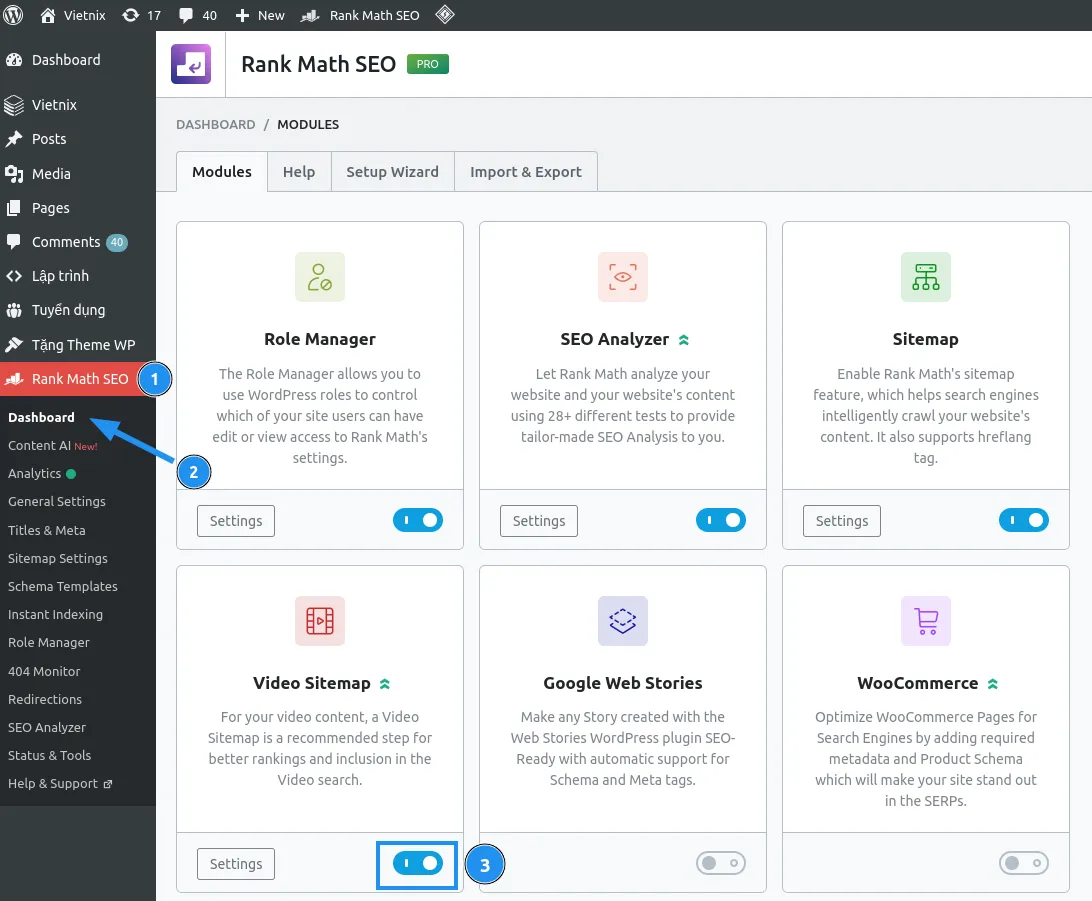Click the Lập trình code brackets icon

click(14, 276)
